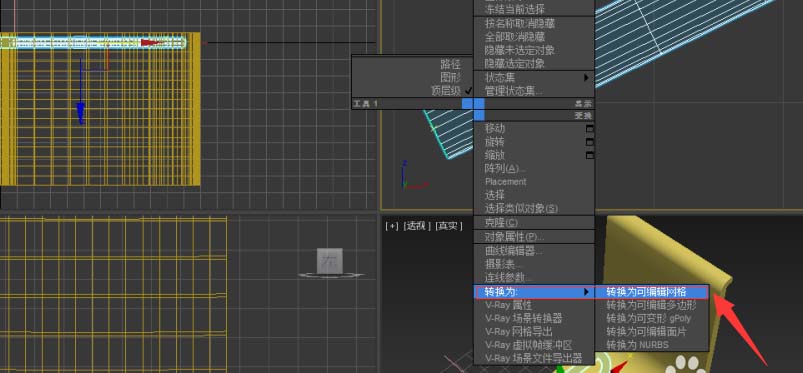Open Move transform settings box icon
Viewport: 803px width, 373px height.
(589, 128)
